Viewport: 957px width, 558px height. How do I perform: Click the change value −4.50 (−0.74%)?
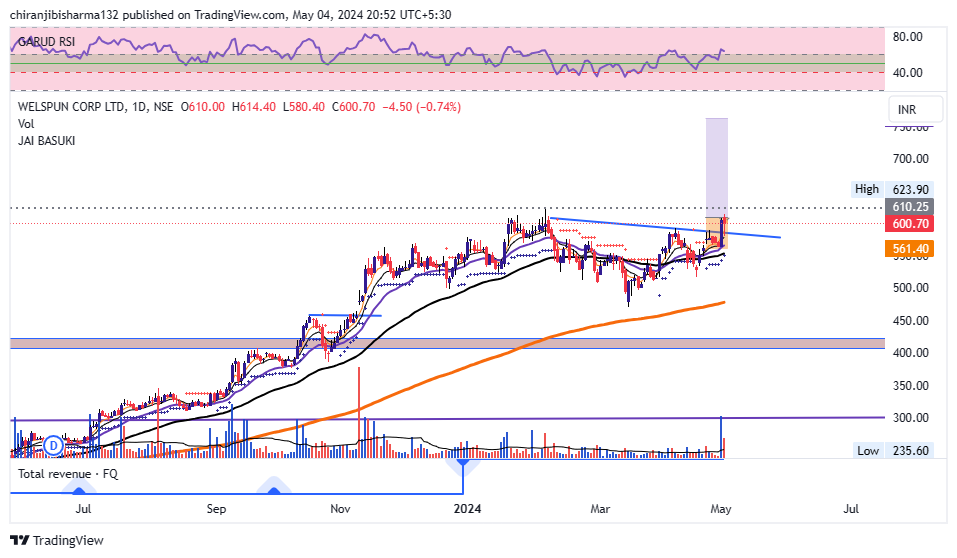tap(421, 107)
